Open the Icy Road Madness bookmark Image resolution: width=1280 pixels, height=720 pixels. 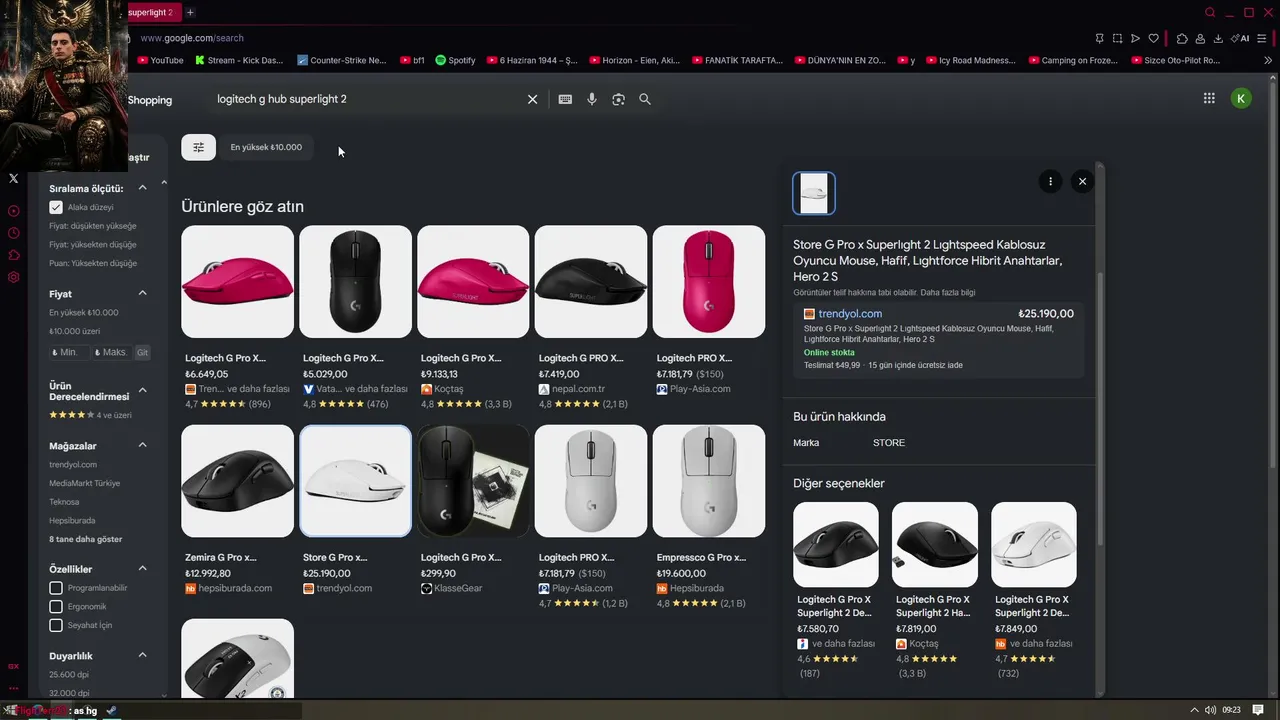click(970, 60)
